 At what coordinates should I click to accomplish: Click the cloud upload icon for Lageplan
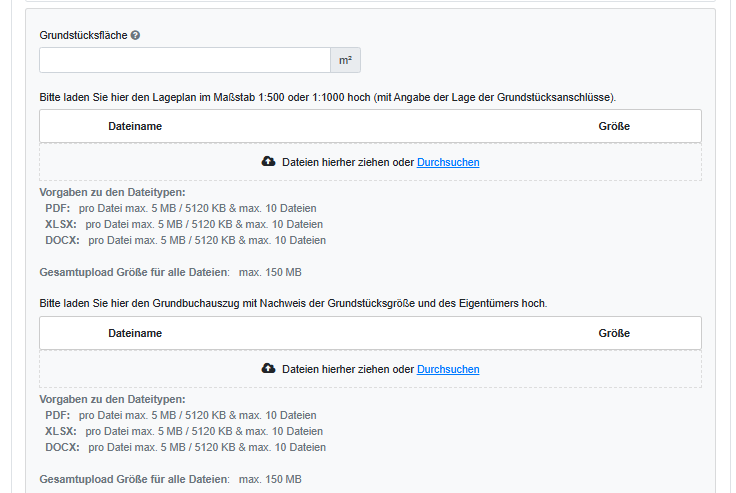[x=268, y=162]
